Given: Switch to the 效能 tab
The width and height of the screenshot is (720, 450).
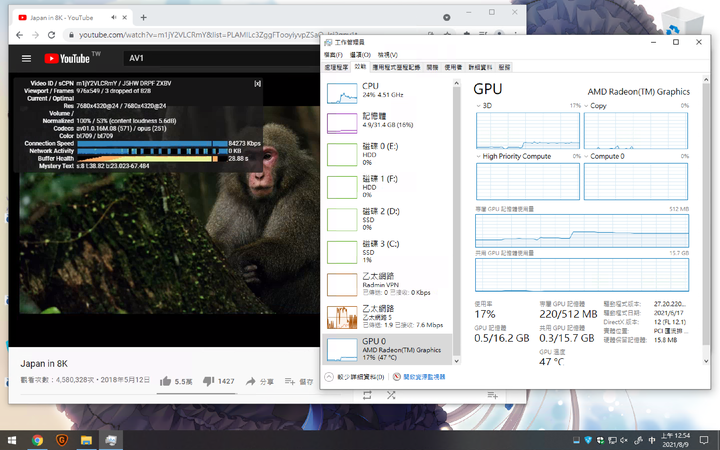Looking at the screenshot, I should click(x=360, y=67).
